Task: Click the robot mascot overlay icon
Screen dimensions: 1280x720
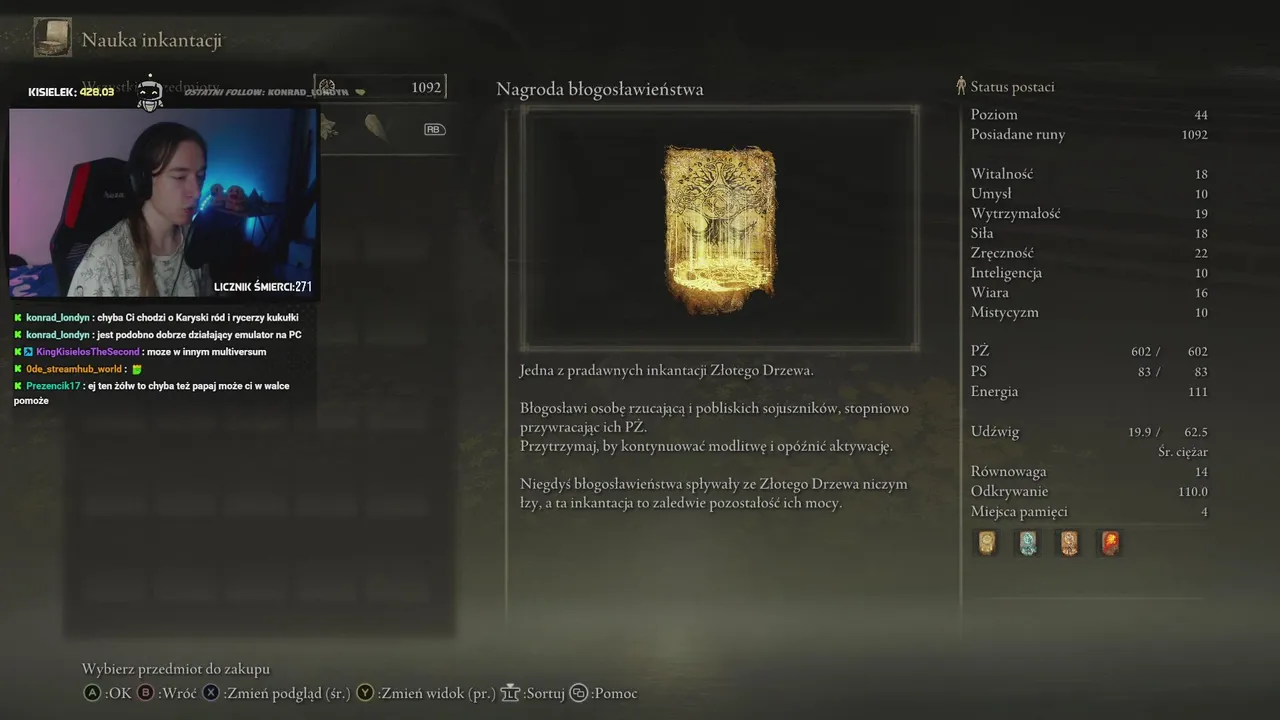Action: pos(150,92)
